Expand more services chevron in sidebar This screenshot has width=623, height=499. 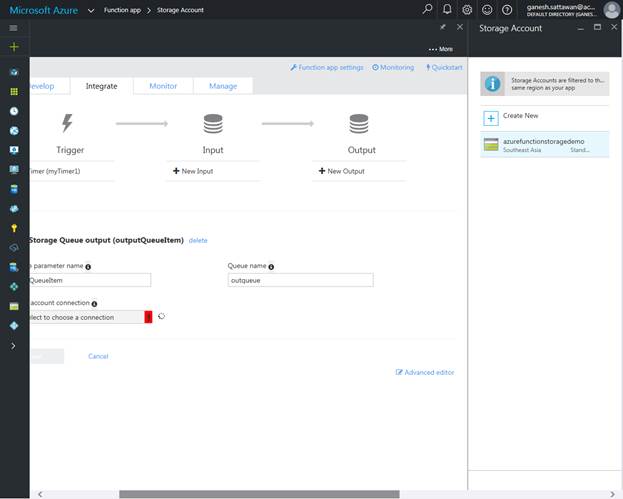coord(13,345)
